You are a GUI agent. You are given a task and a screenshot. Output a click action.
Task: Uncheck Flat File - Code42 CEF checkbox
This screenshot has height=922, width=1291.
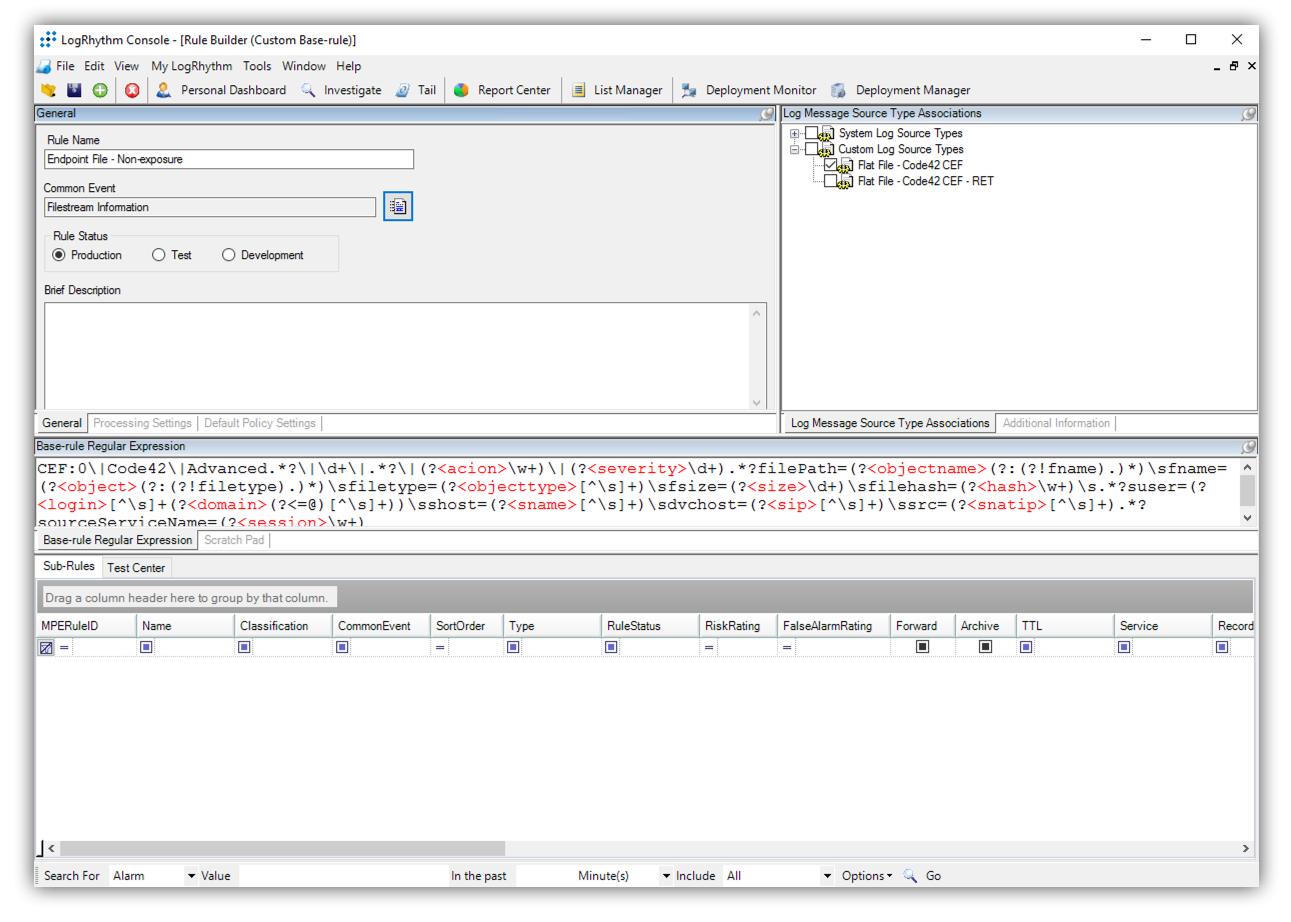point(831,165)
